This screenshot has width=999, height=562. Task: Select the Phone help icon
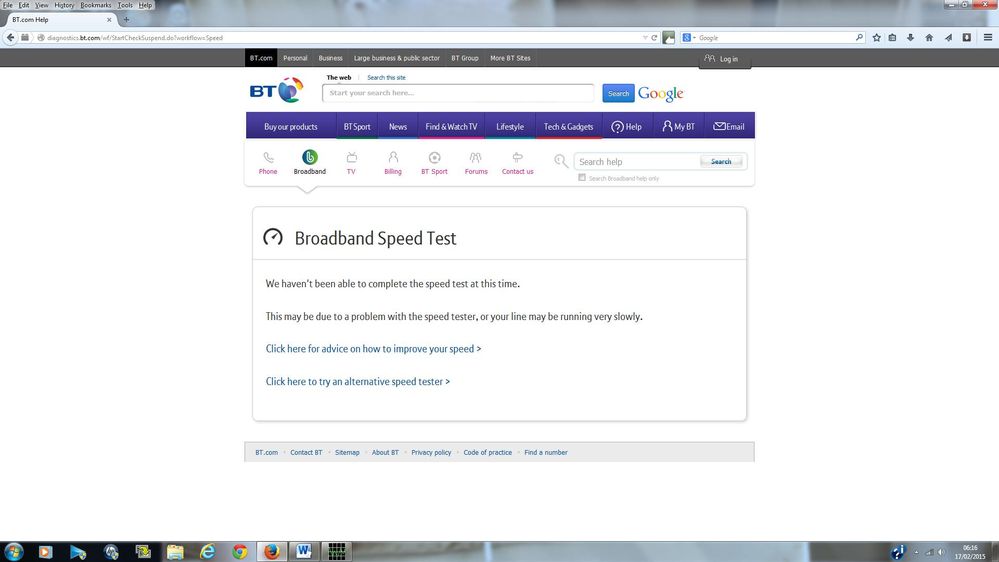268,162
